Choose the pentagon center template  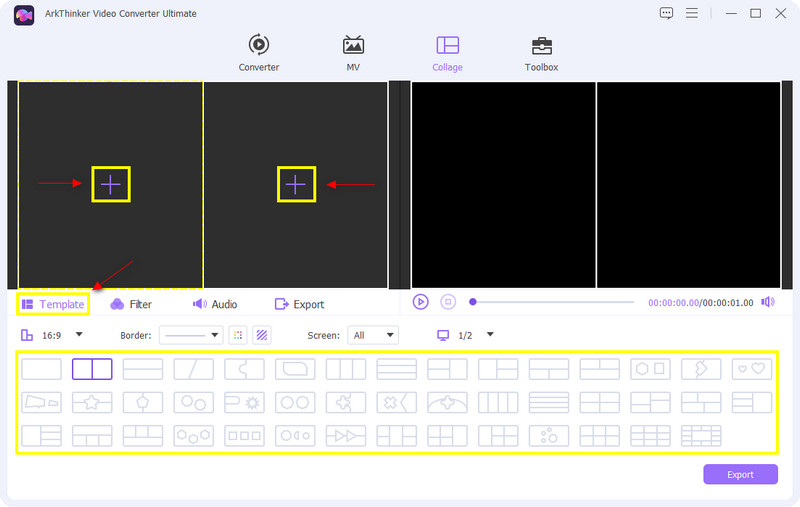(143, 402)
